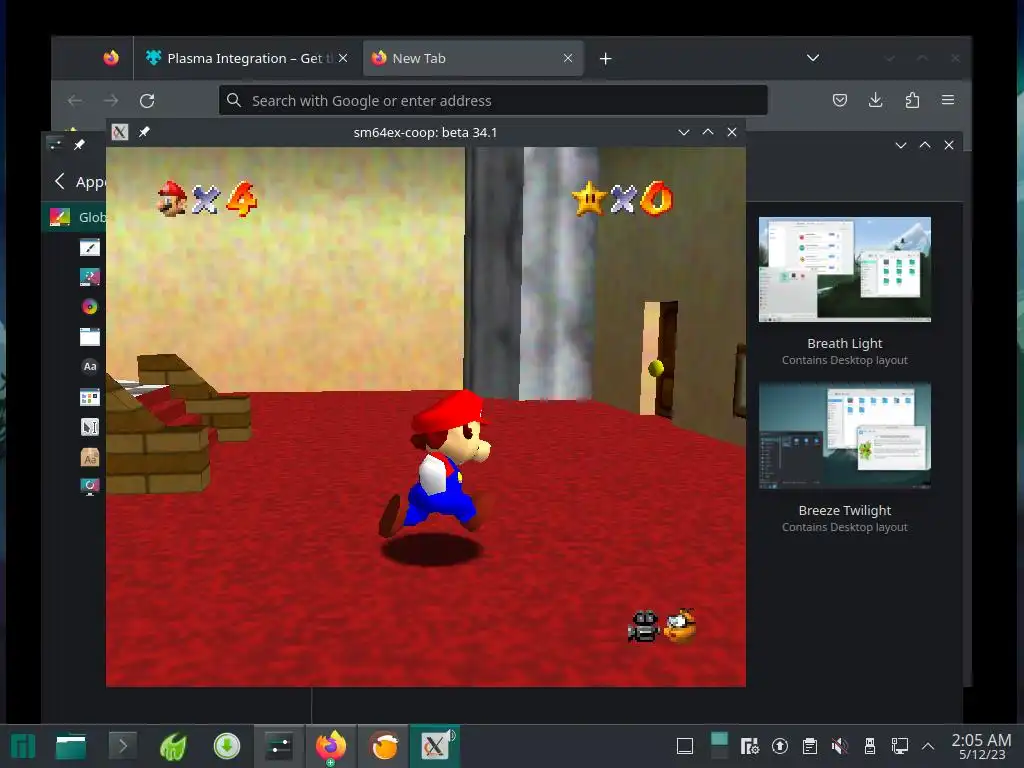
Task: Open the Manjaro application launcher
Action: [22, 746]
